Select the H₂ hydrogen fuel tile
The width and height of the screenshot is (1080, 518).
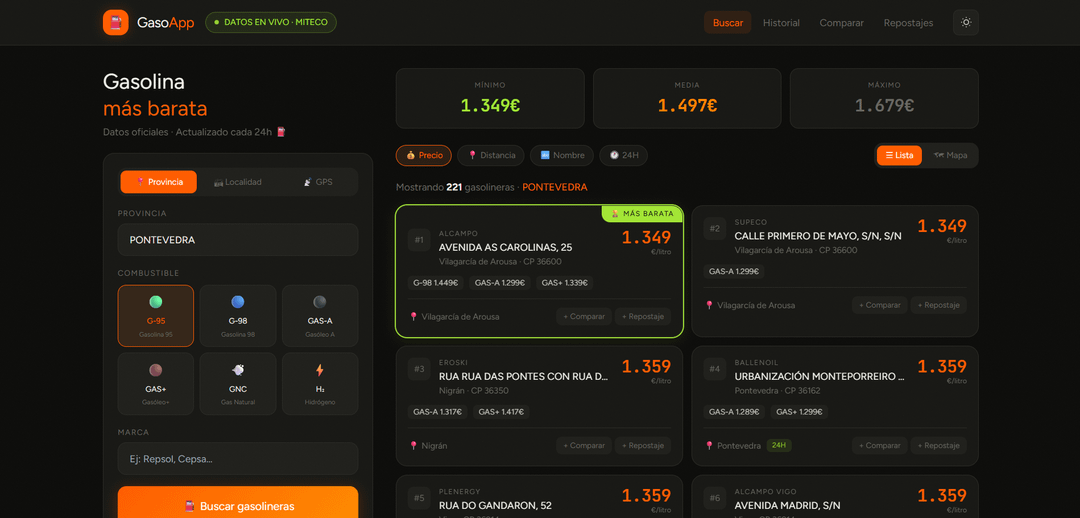(320, 383)
